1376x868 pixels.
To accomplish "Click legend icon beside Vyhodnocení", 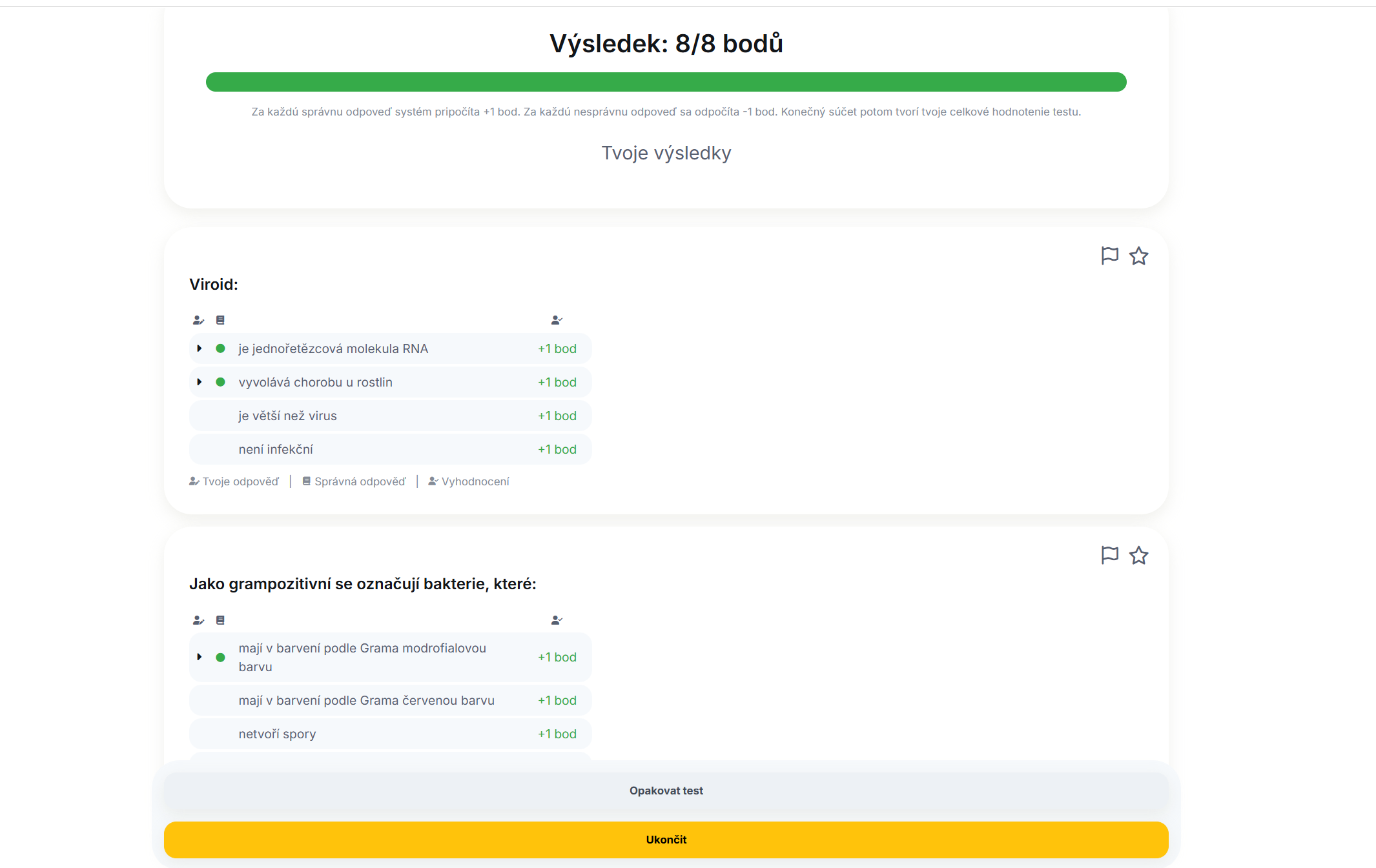I will point(433,481).
